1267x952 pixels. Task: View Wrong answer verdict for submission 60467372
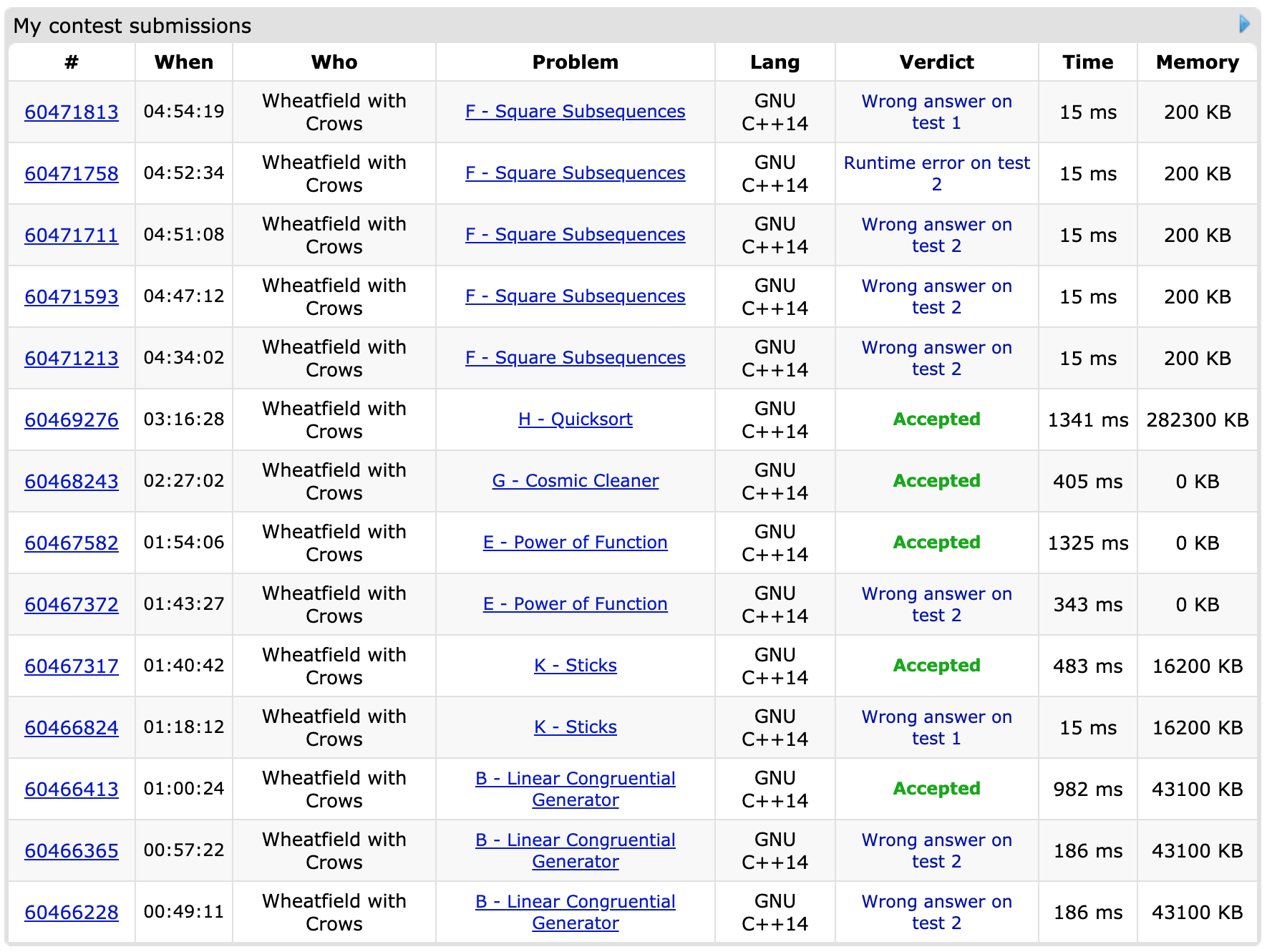point(936,604)
